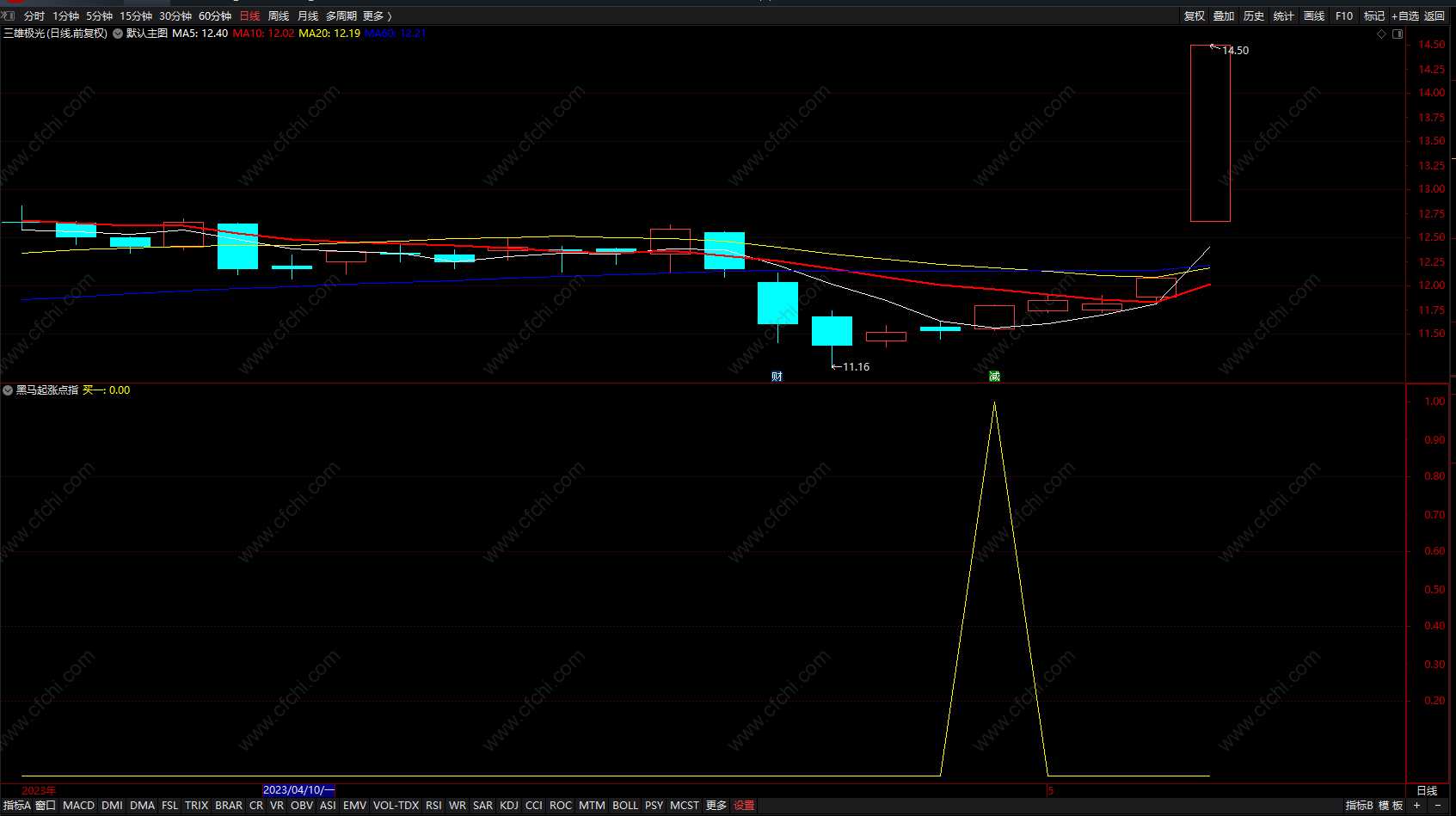Click the 黑马起涨点指 indicator name
The height and width of the screenshot is (816, 1456).
point(47,390)
